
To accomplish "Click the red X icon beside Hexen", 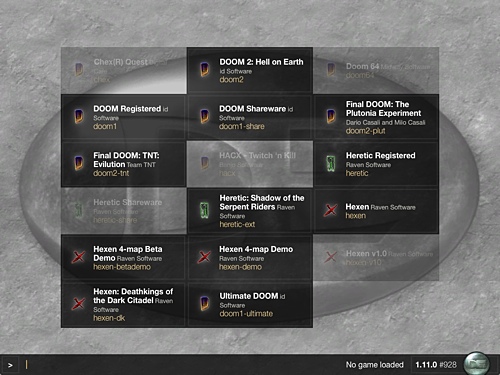I will pos(331,210).
